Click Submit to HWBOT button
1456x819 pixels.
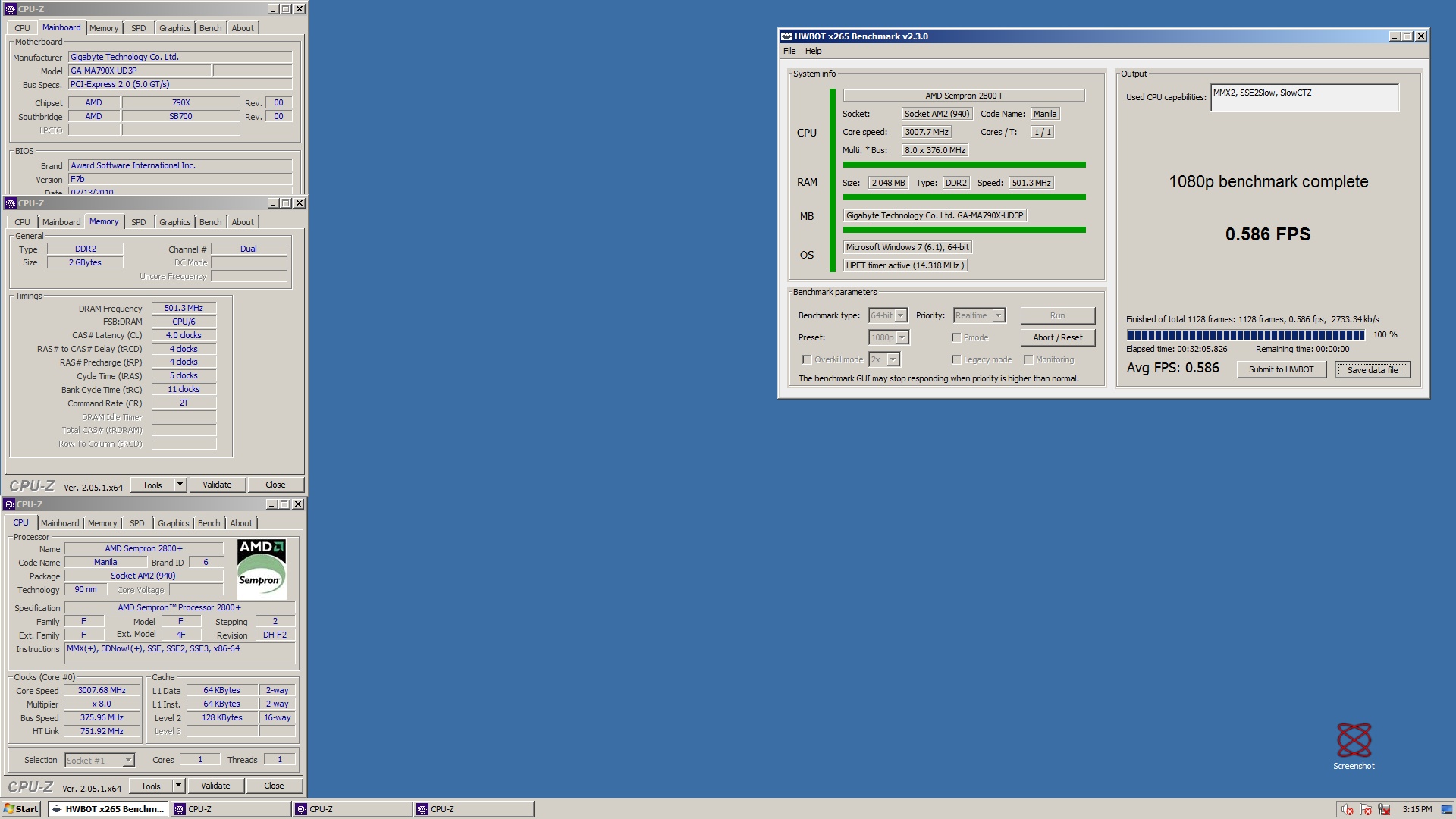point(1281,369)
